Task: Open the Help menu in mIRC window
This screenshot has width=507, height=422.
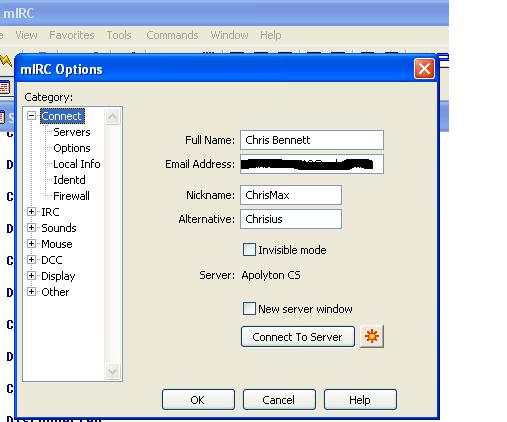Action: click(271, 35)
